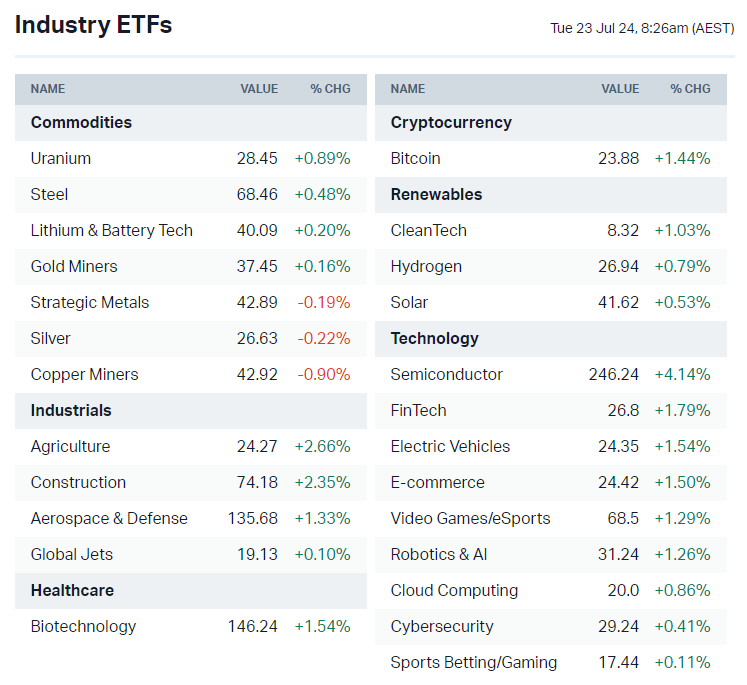Select the Semiconductor ETF entry
Image resolution: width=747 pixels, height=685 pixels.
pos(447,374)
